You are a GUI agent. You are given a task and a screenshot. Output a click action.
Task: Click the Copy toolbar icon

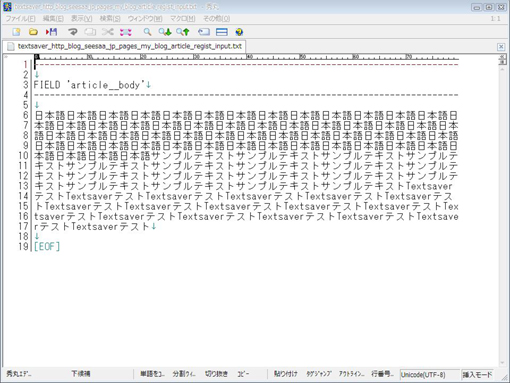[x=90, y=32]
